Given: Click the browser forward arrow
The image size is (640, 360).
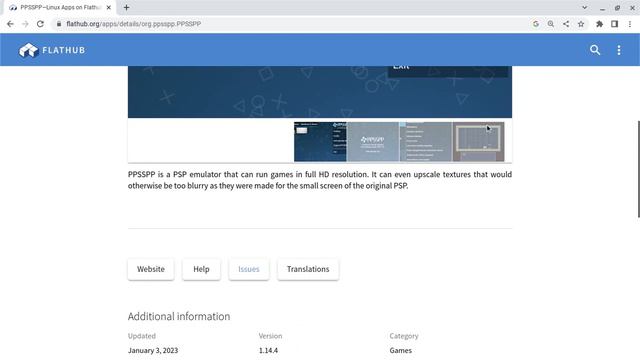Looking at the screenshot, I should (25, 24).
